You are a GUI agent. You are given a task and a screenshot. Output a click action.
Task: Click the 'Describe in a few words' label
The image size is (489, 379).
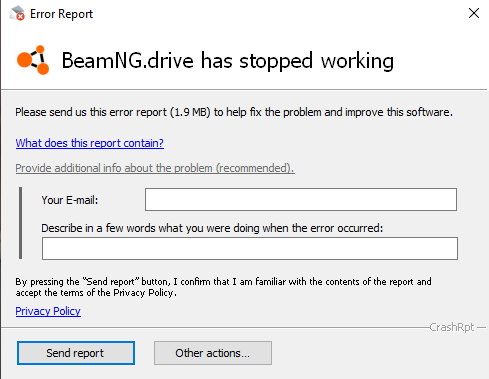(212, 228)
